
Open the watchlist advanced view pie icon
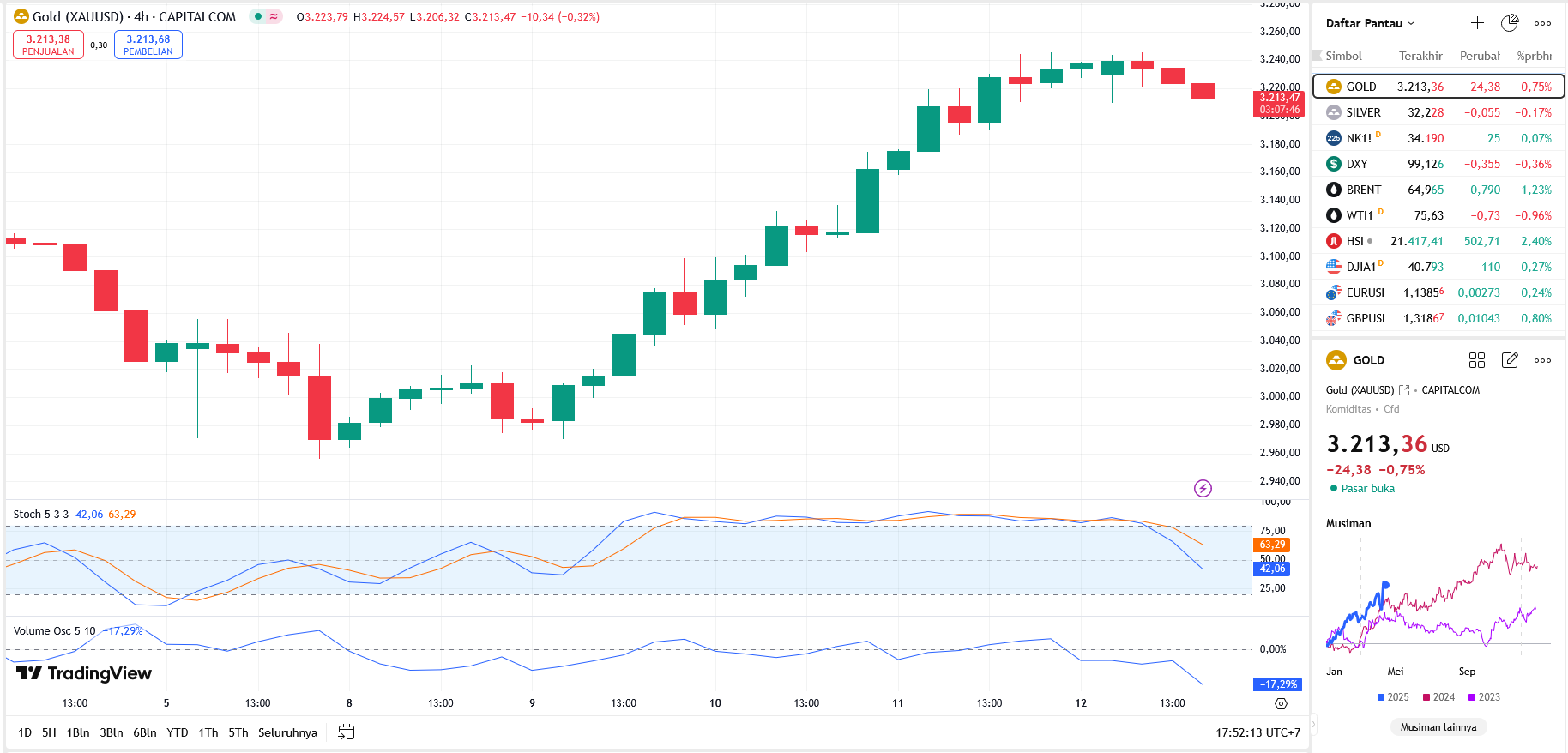pos(1510,23)
